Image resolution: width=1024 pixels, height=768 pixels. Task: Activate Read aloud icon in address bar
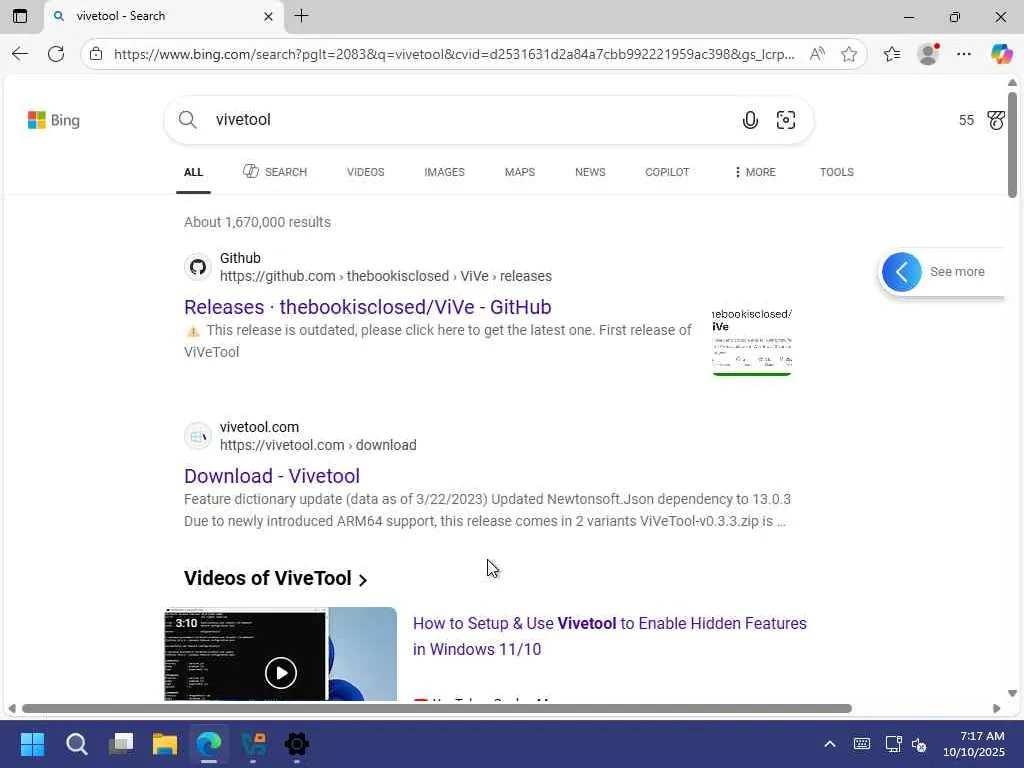816,54
